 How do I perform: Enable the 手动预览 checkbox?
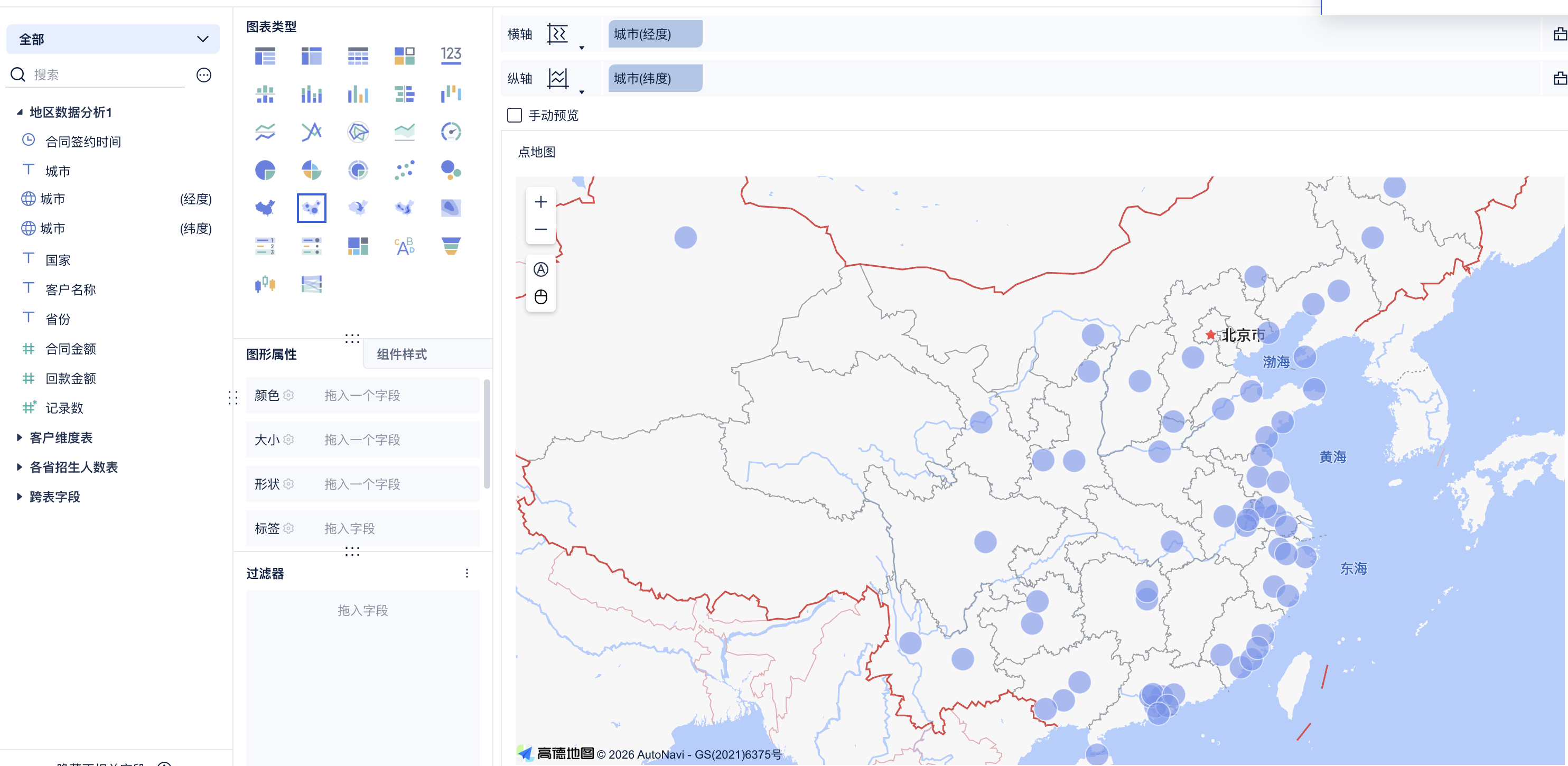coord(515,115)
